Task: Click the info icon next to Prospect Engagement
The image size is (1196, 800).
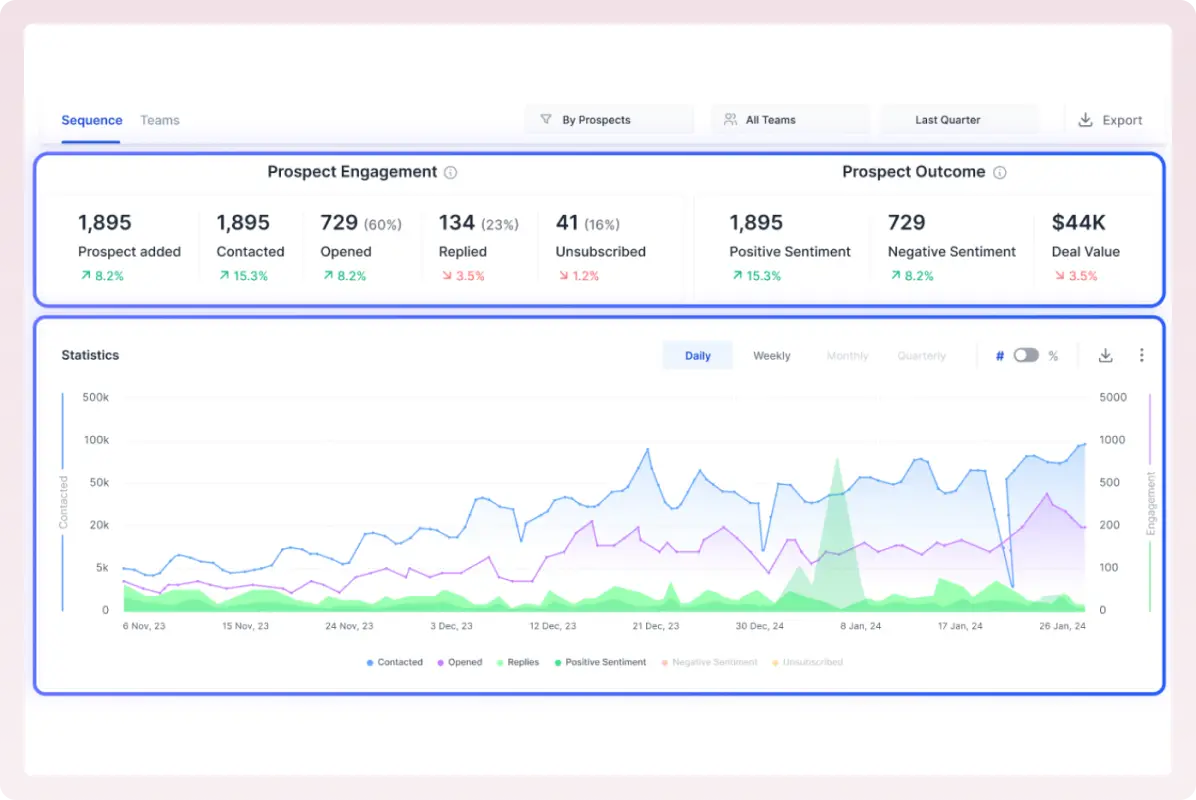Action: 450,172
